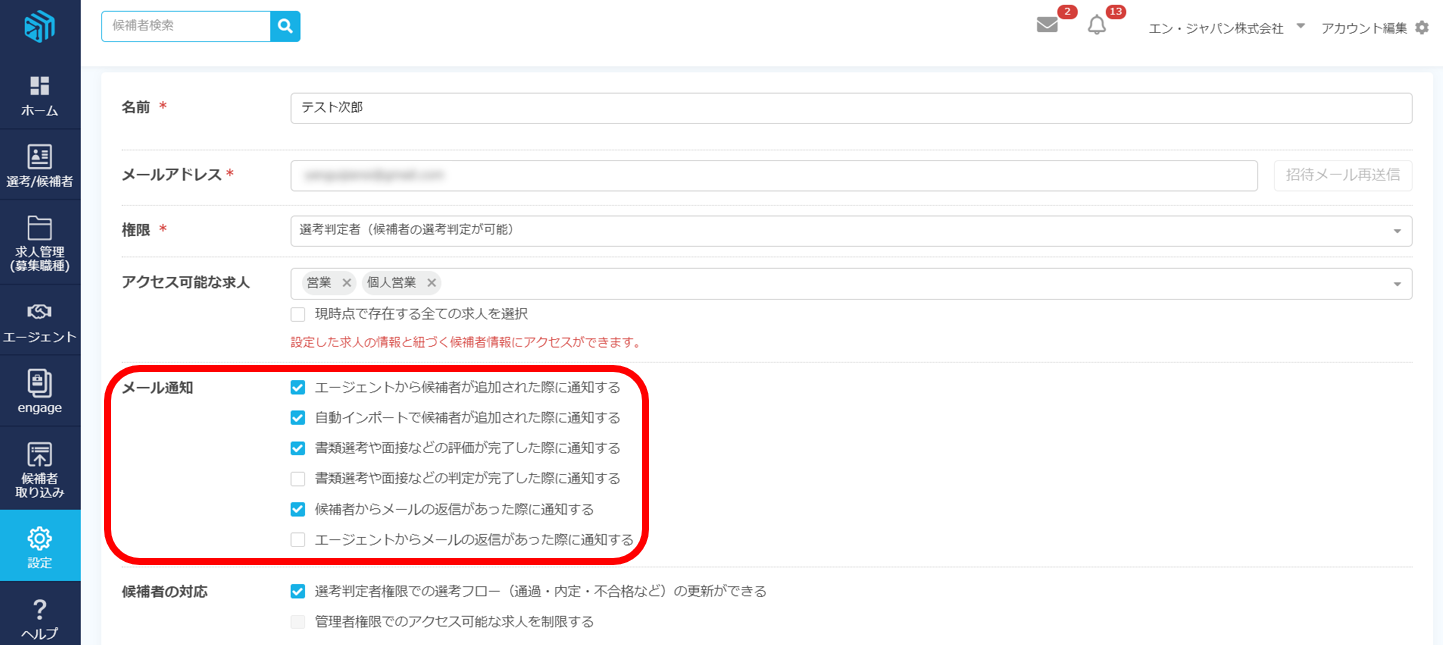Open the notifications bell icon
1443x645 pixels.
tap(1097, 26)
